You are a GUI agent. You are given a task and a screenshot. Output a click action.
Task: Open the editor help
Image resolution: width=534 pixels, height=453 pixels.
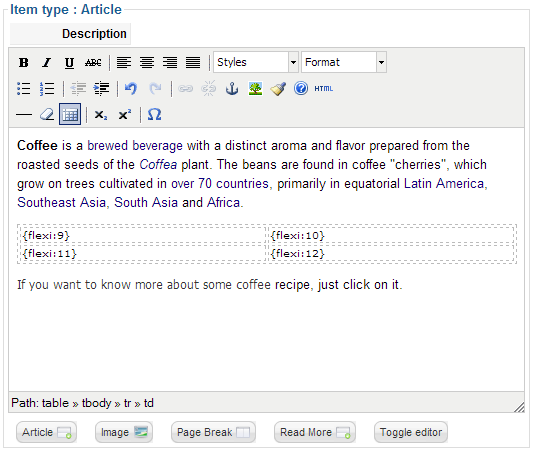[301, 89]
